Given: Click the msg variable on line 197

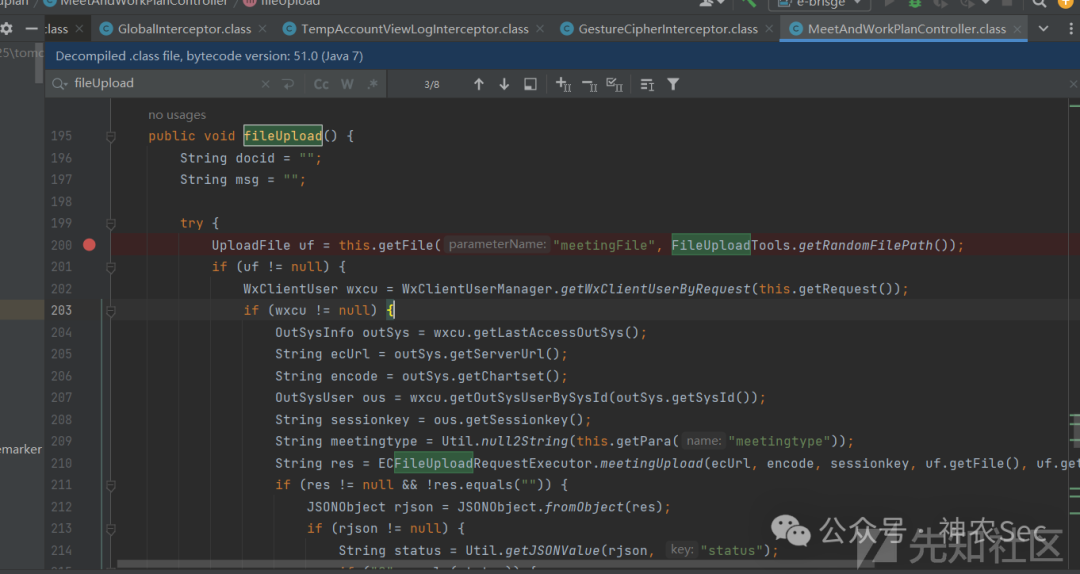Looking at the screenshot, I should point(247,180).
